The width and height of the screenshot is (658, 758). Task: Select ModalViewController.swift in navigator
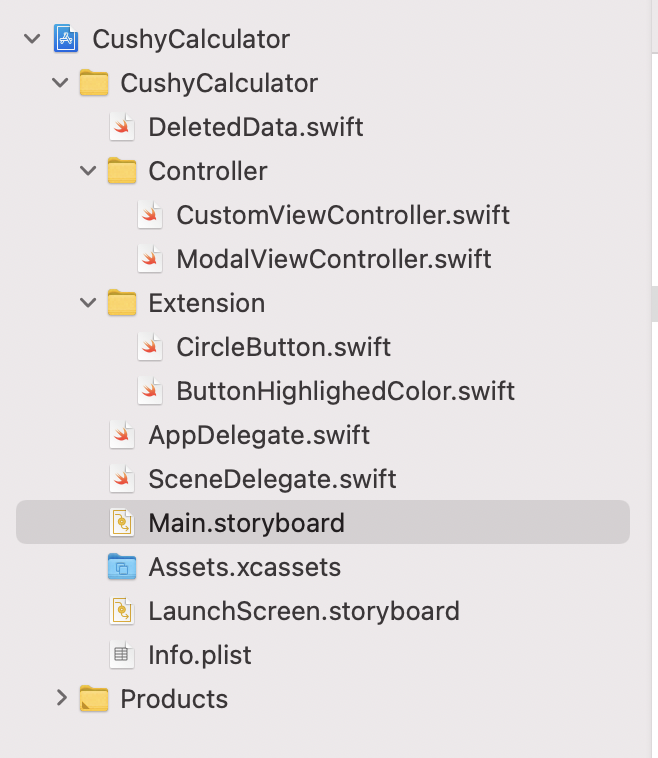click(334, 259)
